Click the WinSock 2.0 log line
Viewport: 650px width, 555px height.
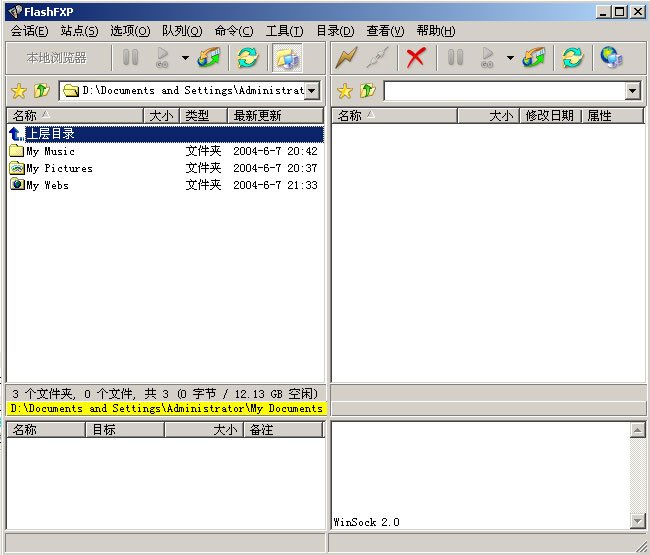[x=366, y=522]
